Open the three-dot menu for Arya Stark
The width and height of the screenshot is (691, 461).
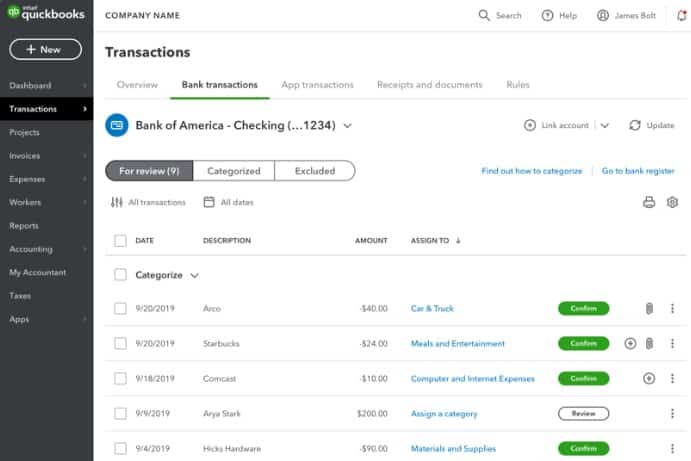click(672, 413)
